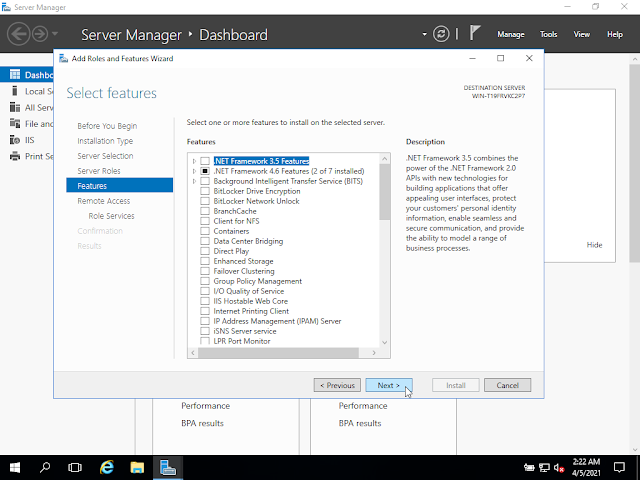Open dropdown arrow left of Refresh icon
Screen dimensions: 640x480
pyautogui.click(x=424, y=34)
